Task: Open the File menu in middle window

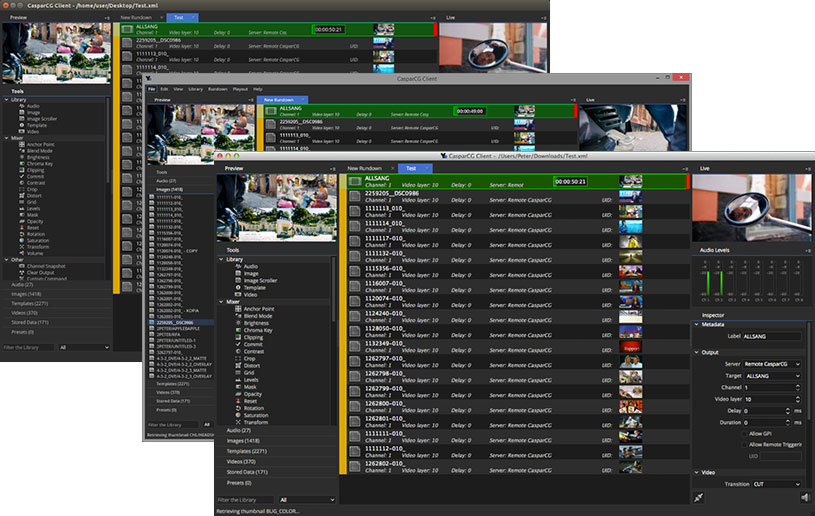Action: pos(152,89)
